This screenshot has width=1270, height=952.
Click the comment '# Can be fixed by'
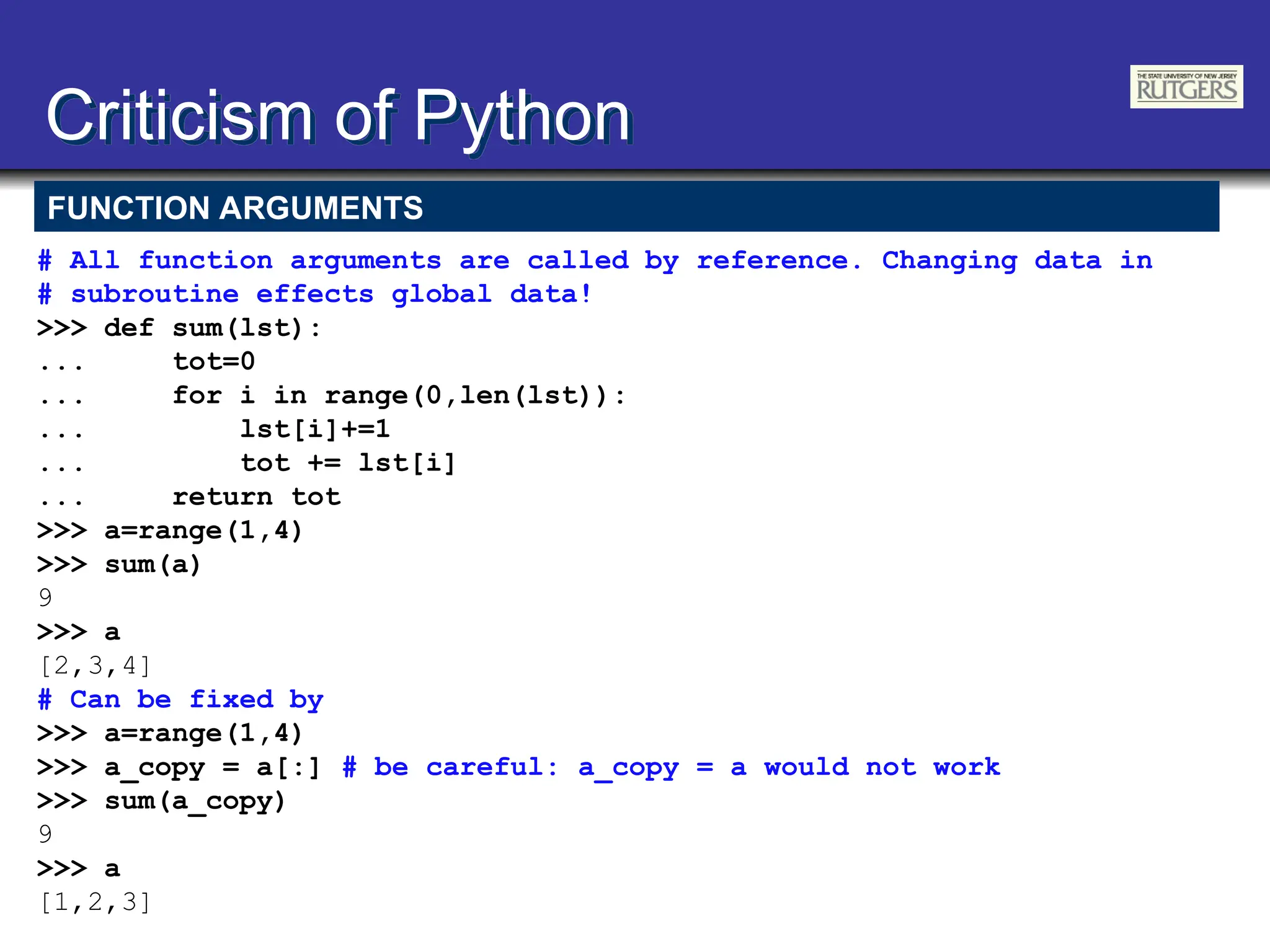pyautogui.click(x=180, y=700)
